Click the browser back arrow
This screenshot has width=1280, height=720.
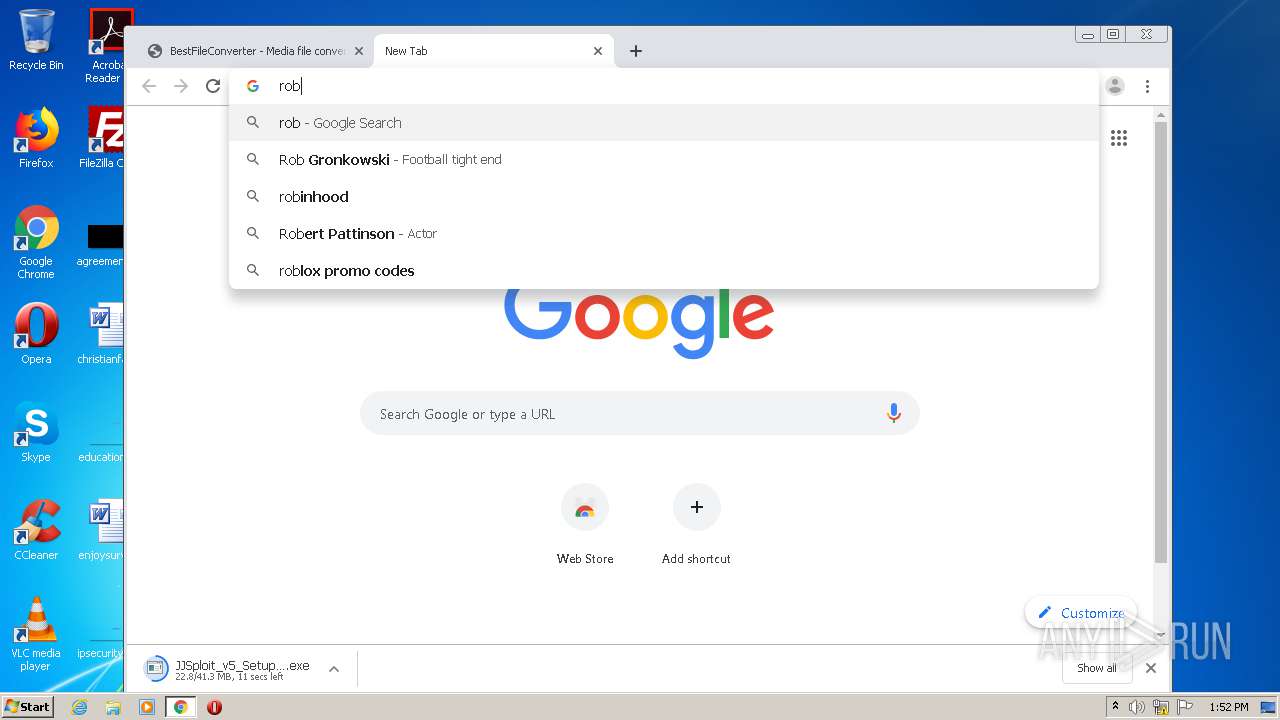click(x=149, y=86)
